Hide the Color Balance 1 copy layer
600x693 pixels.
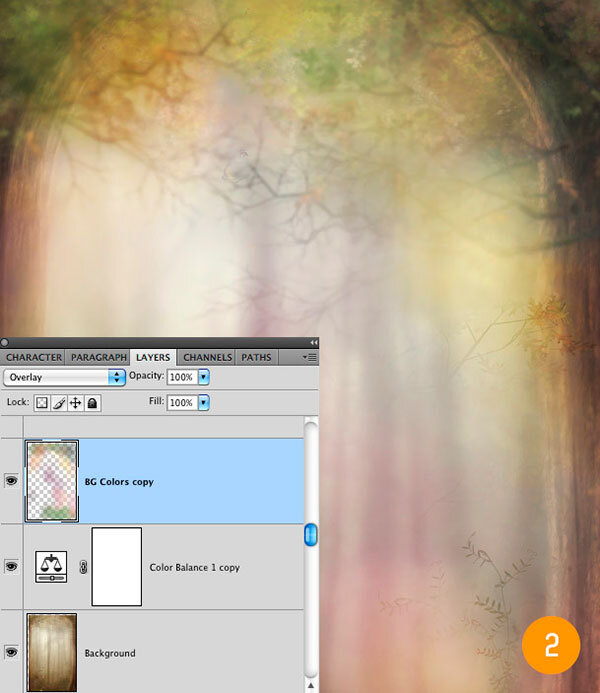click(x=11, y=566)
